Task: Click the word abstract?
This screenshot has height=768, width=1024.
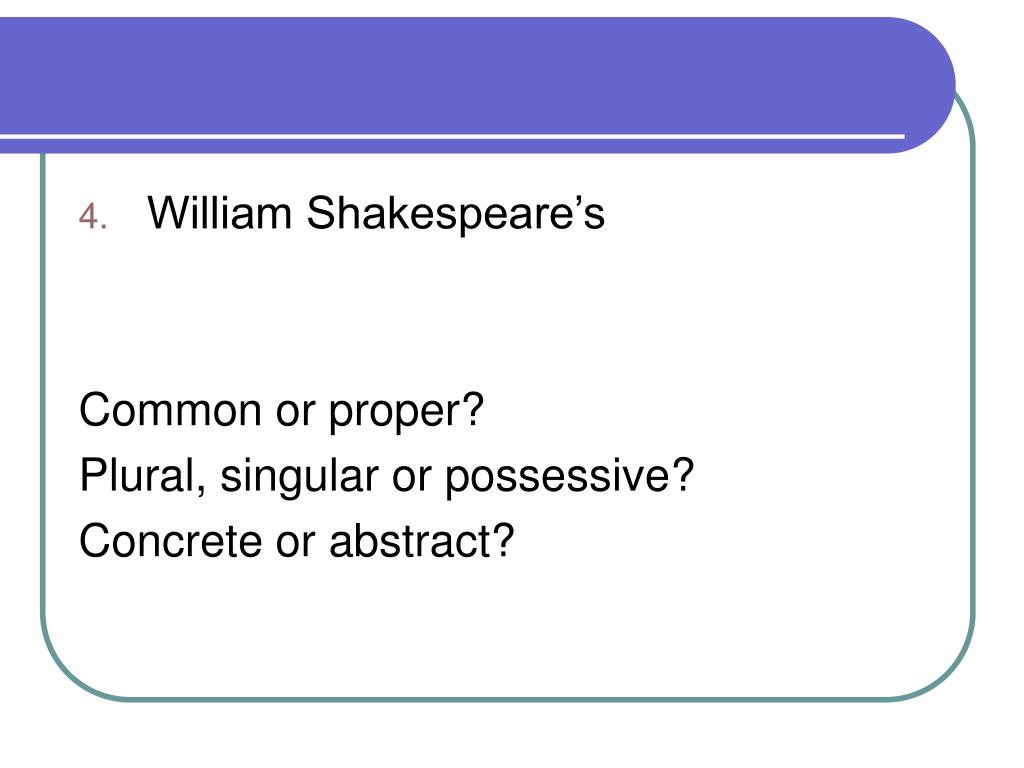Action: coord(422,541)
